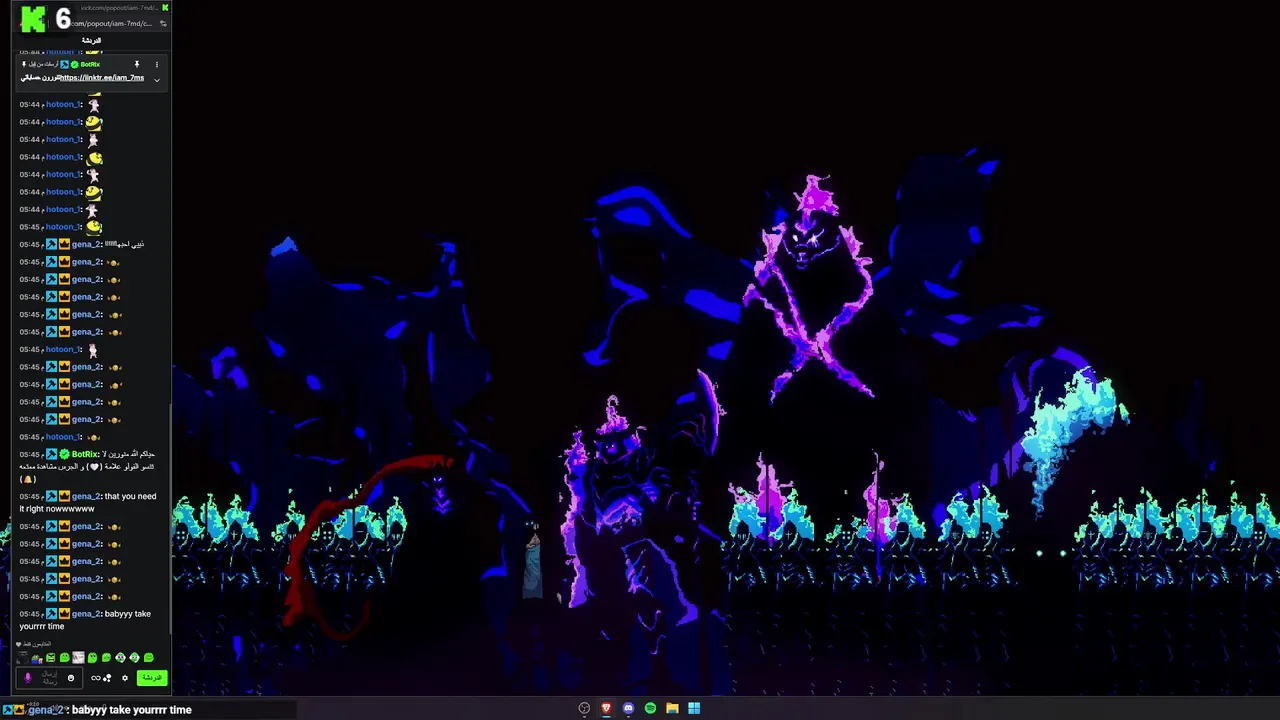This screenshot has height=720, width=1280.
Task: Open chat settings with the gear icon
Action: tap(125, 678)
